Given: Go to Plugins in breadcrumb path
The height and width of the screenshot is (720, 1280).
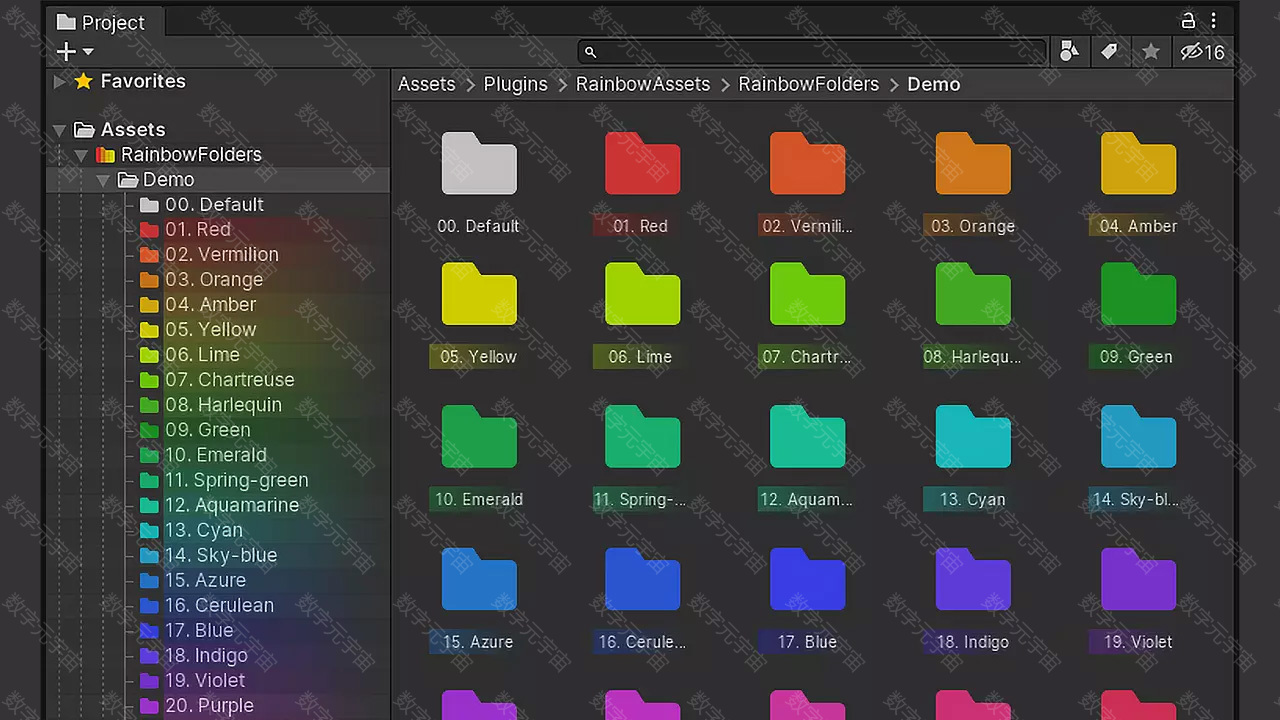Looking at the screenshot, I should [515, 84].
